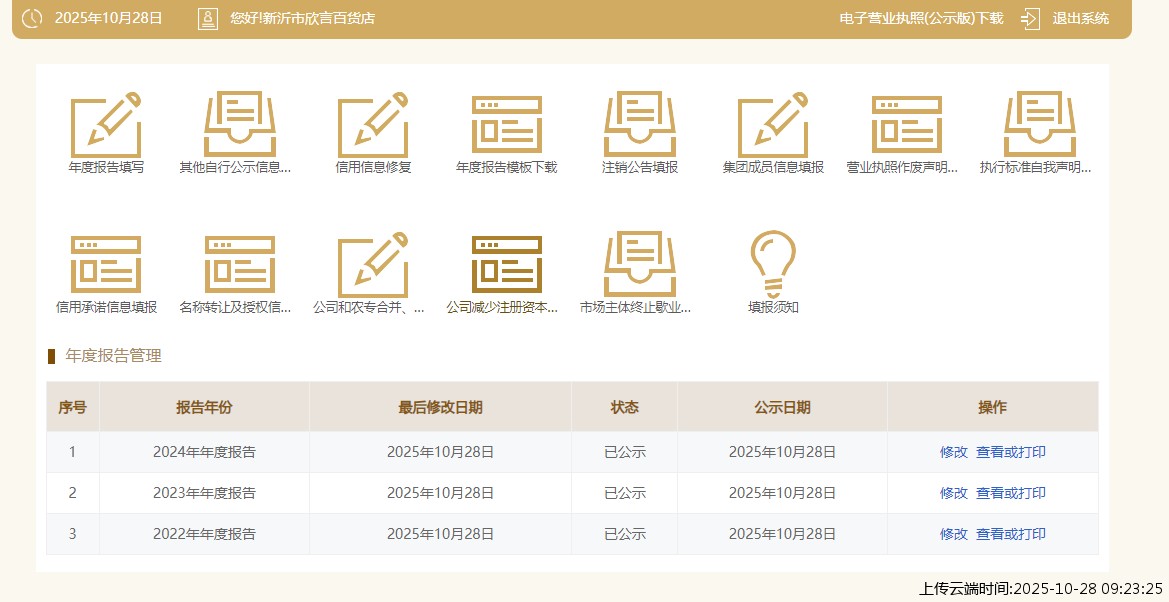Open the 注销公告填报 icon
Image resolution: width=1169 pixels, height=602 pixels.
[640, 125]
